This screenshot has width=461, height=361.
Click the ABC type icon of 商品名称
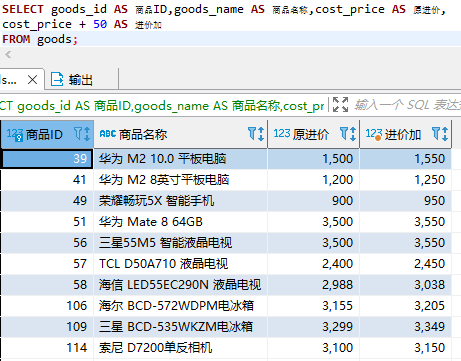point(108,134)
